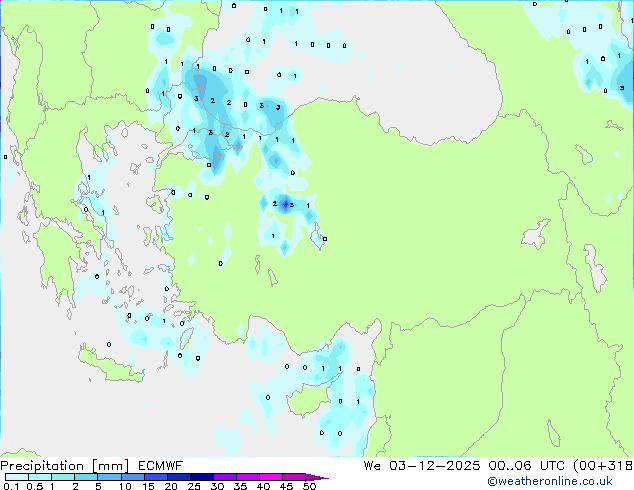This screenshot has height=490, width=634.
Task: Pick the 20–25 mm dark blue swatch
Action: click(x=179, y=477)
